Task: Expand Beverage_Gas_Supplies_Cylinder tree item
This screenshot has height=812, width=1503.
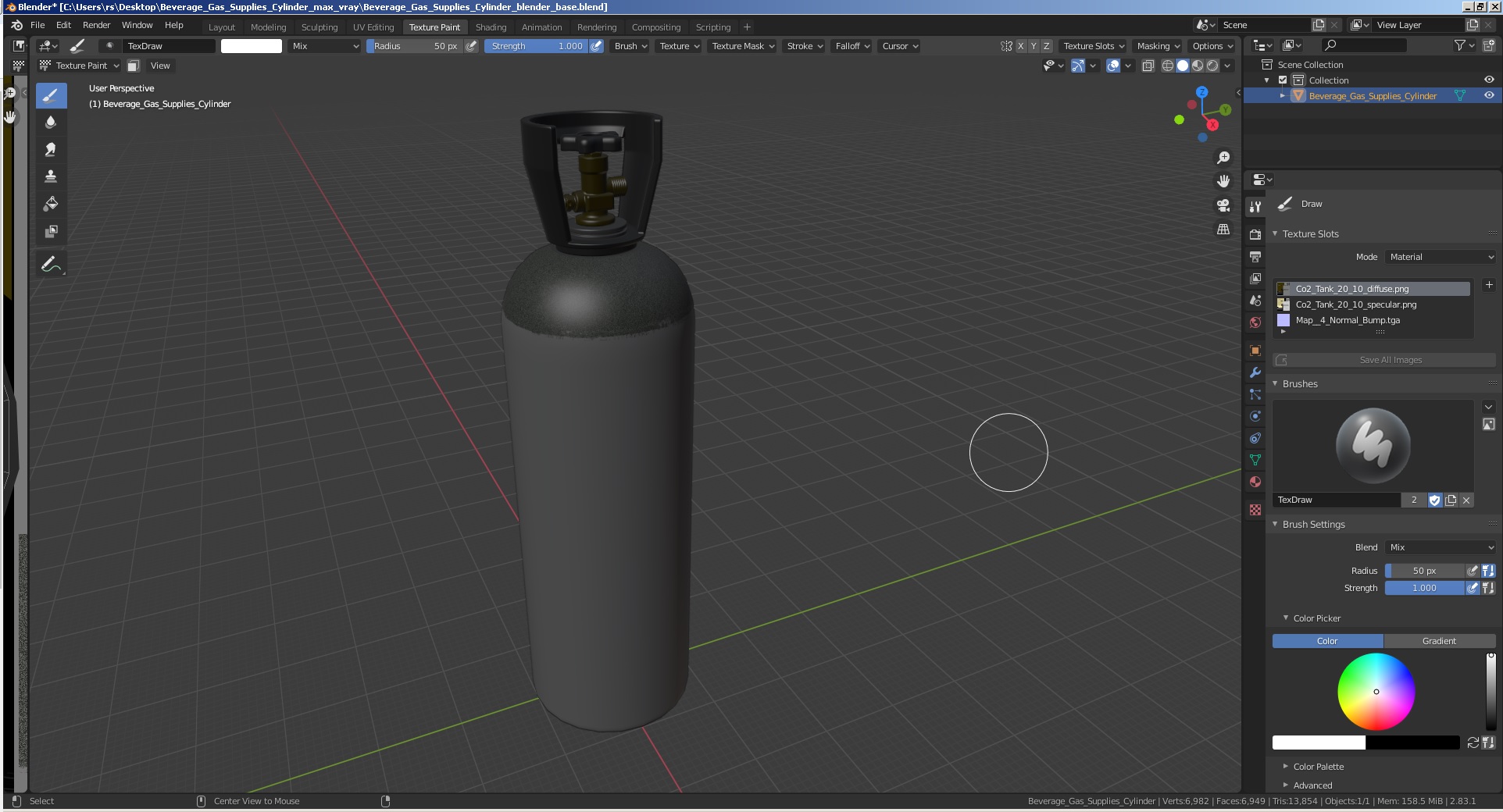Action: [1282, 95]
